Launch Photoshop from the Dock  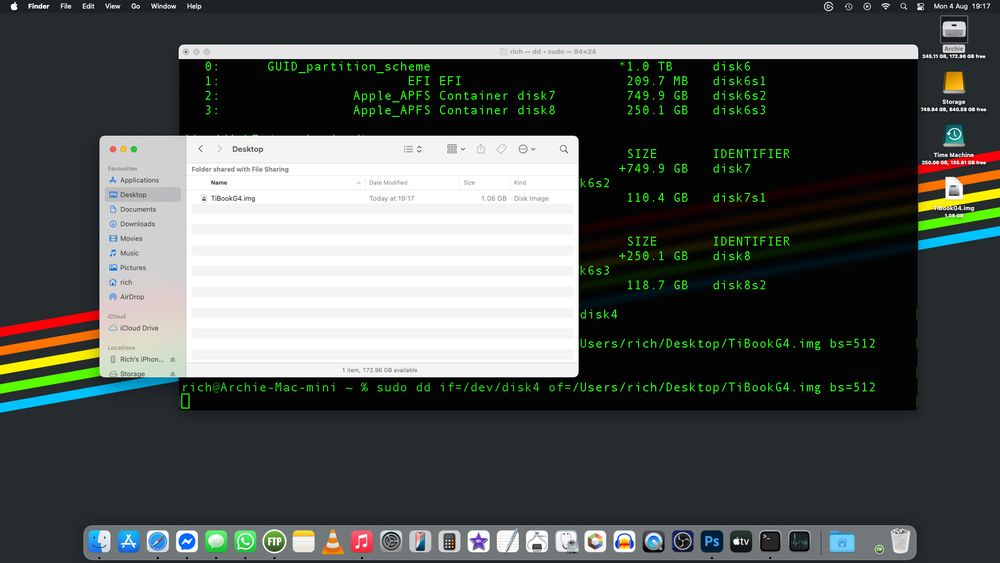(712, 542)
